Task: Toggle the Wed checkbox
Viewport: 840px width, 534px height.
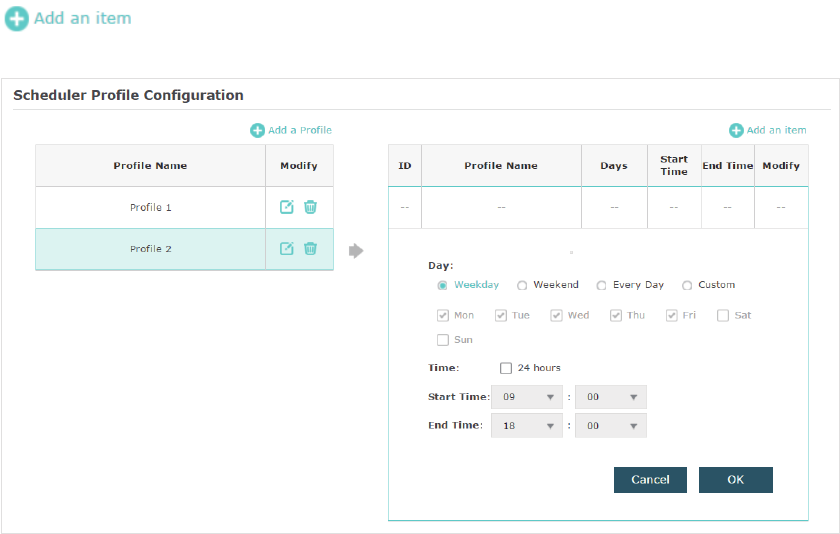Action: tap(556, 315)
